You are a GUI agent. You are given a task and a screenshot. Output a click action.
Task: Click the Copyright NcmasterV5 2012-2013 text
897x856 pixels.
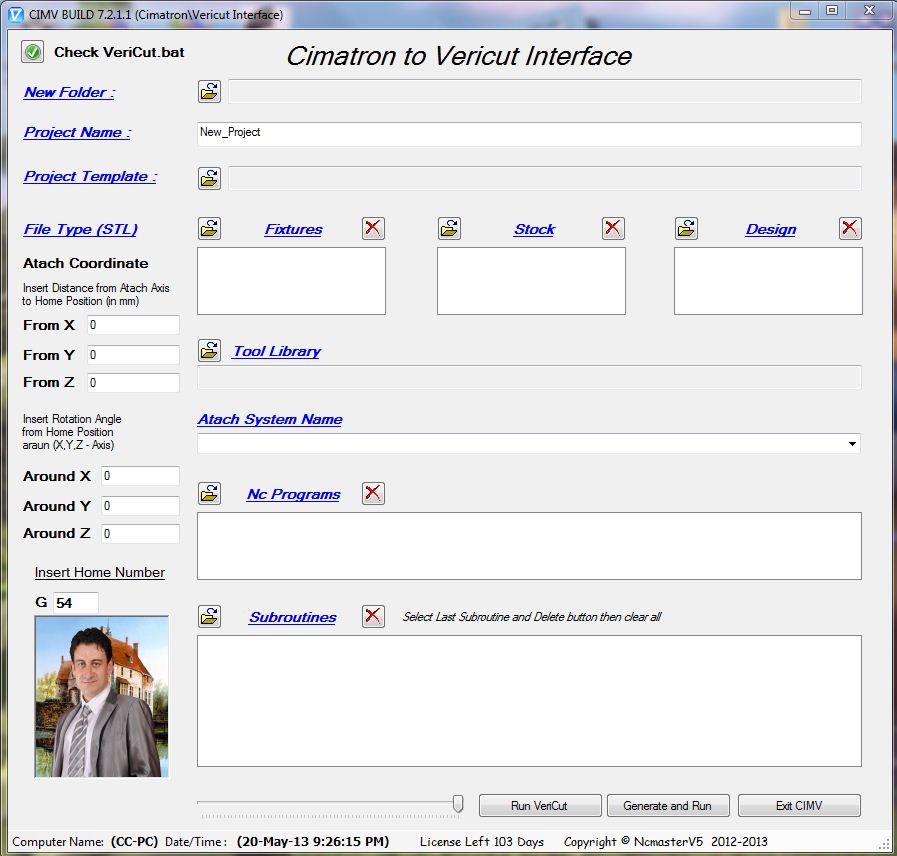pos(666,842)
